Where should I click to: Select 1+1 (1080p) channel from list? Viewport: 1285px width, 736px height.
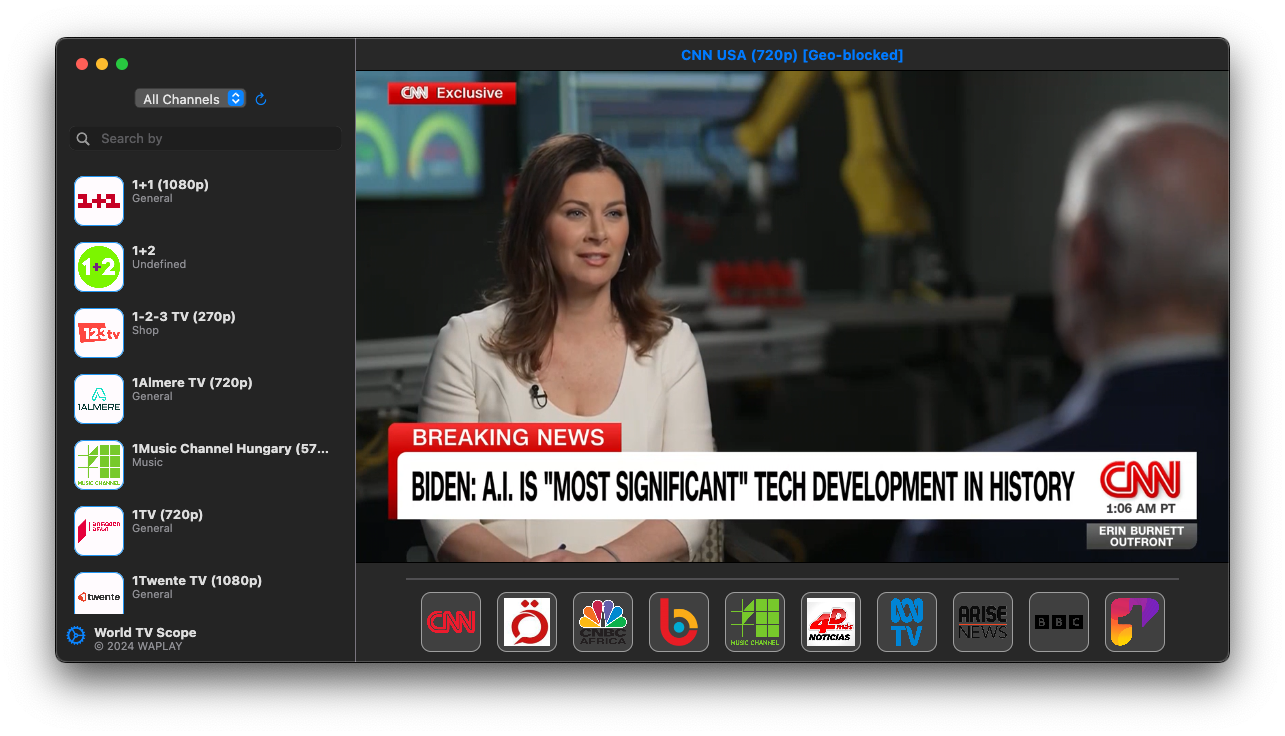coord(205,201)
